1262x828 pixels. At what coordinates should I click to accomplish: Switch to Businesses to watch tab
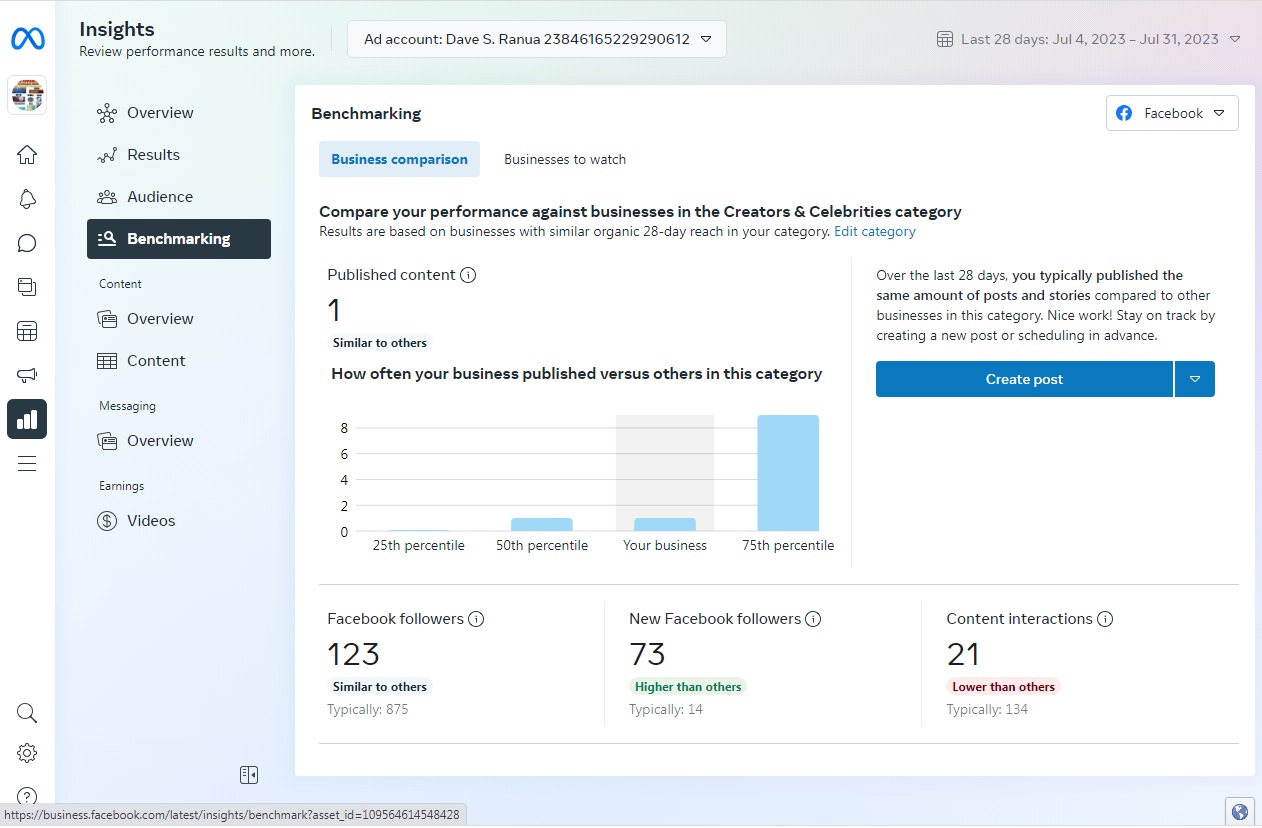pyautogui.click(x=565, y=159)
